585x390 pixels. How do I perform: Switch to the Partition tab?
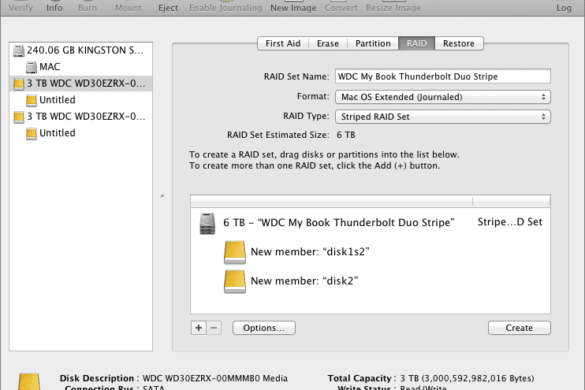373,43
